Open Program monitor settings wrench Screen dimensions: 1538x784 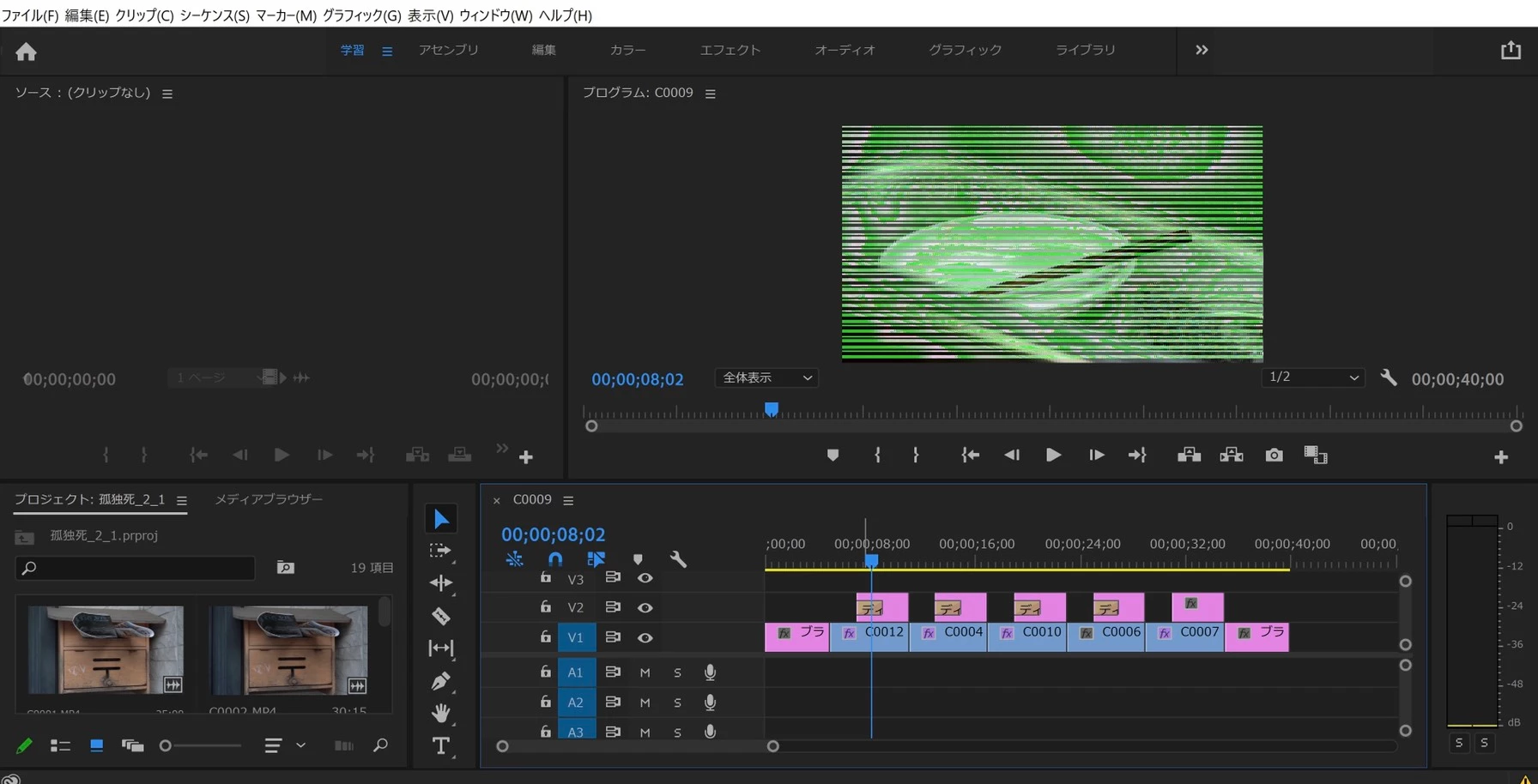point(1389,377)
